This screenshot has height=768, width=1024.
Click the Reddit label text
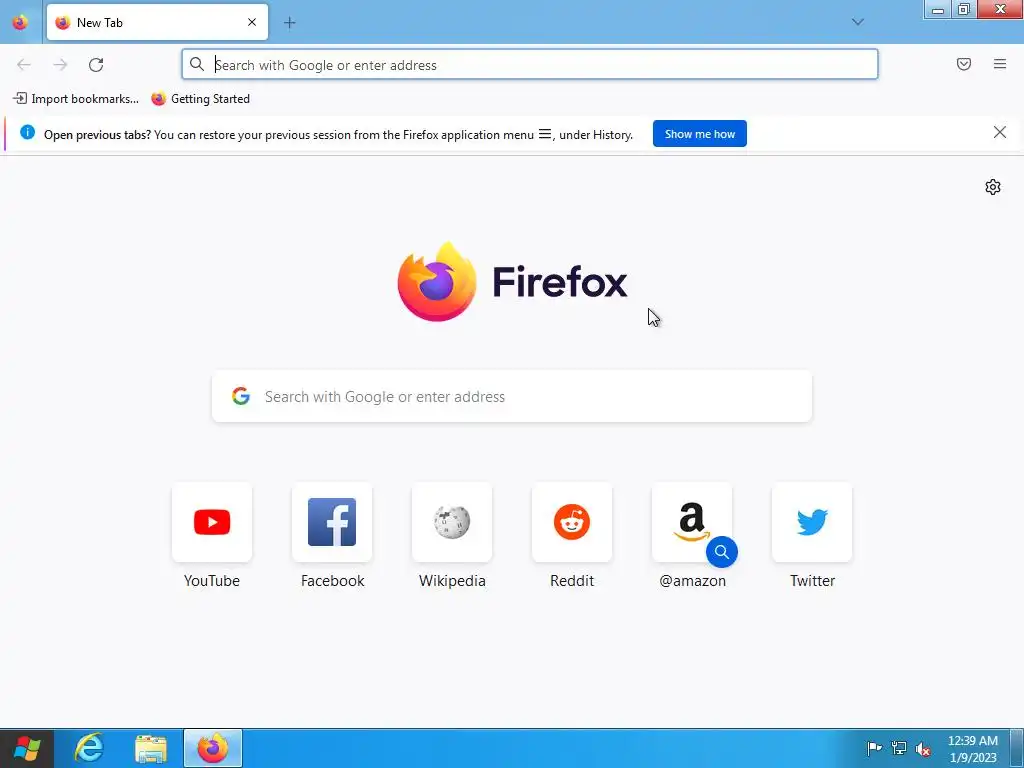(572, 581)
